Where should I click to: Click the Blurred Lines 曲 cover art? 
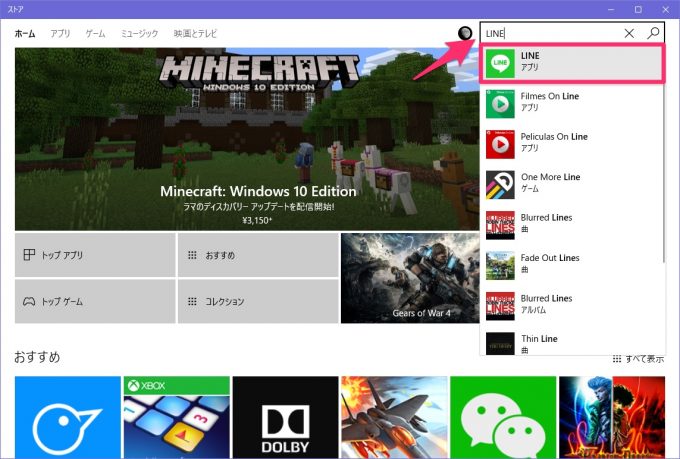[500, 225]
